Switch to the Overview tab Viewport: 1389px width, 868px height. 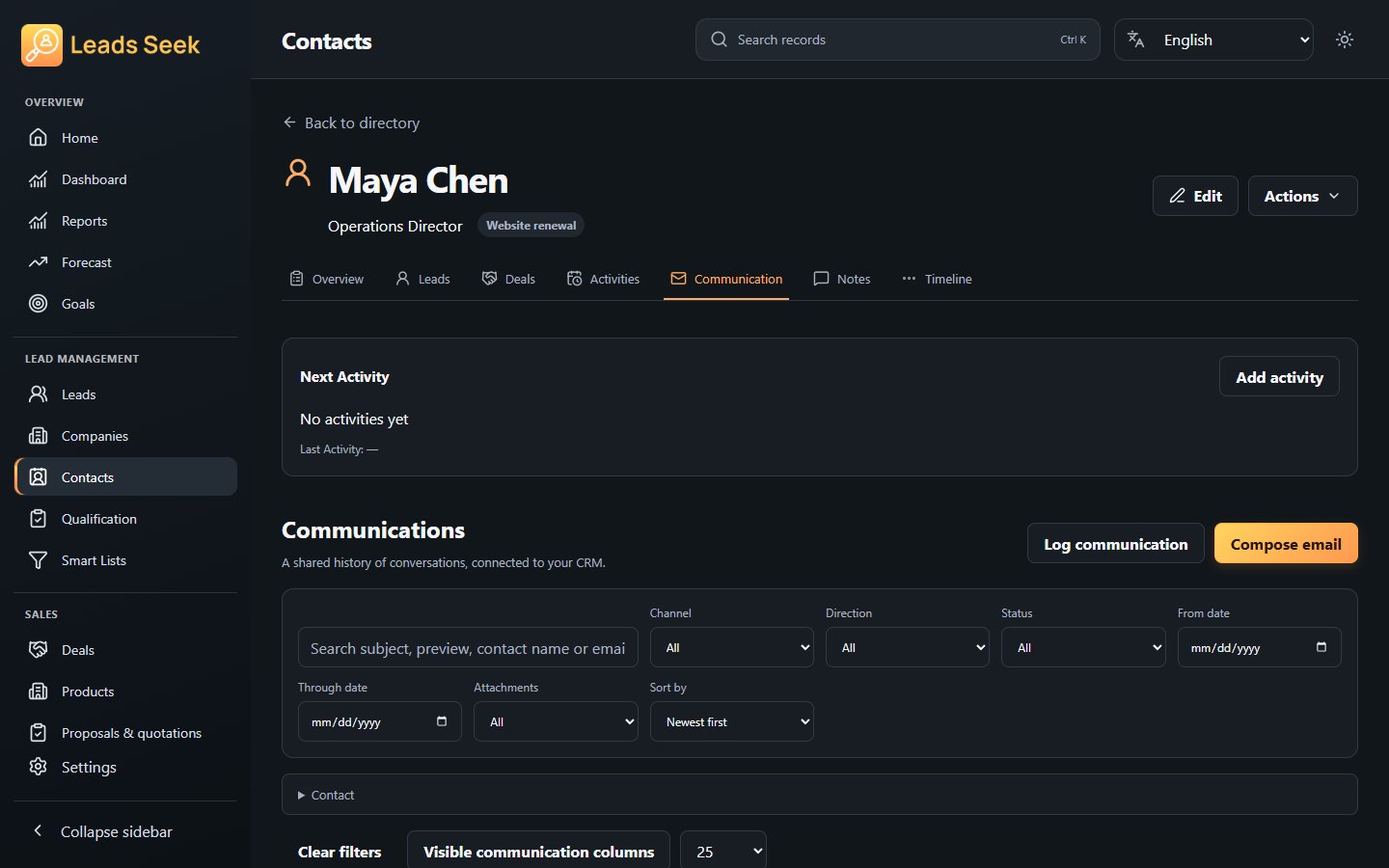[326, 279]
